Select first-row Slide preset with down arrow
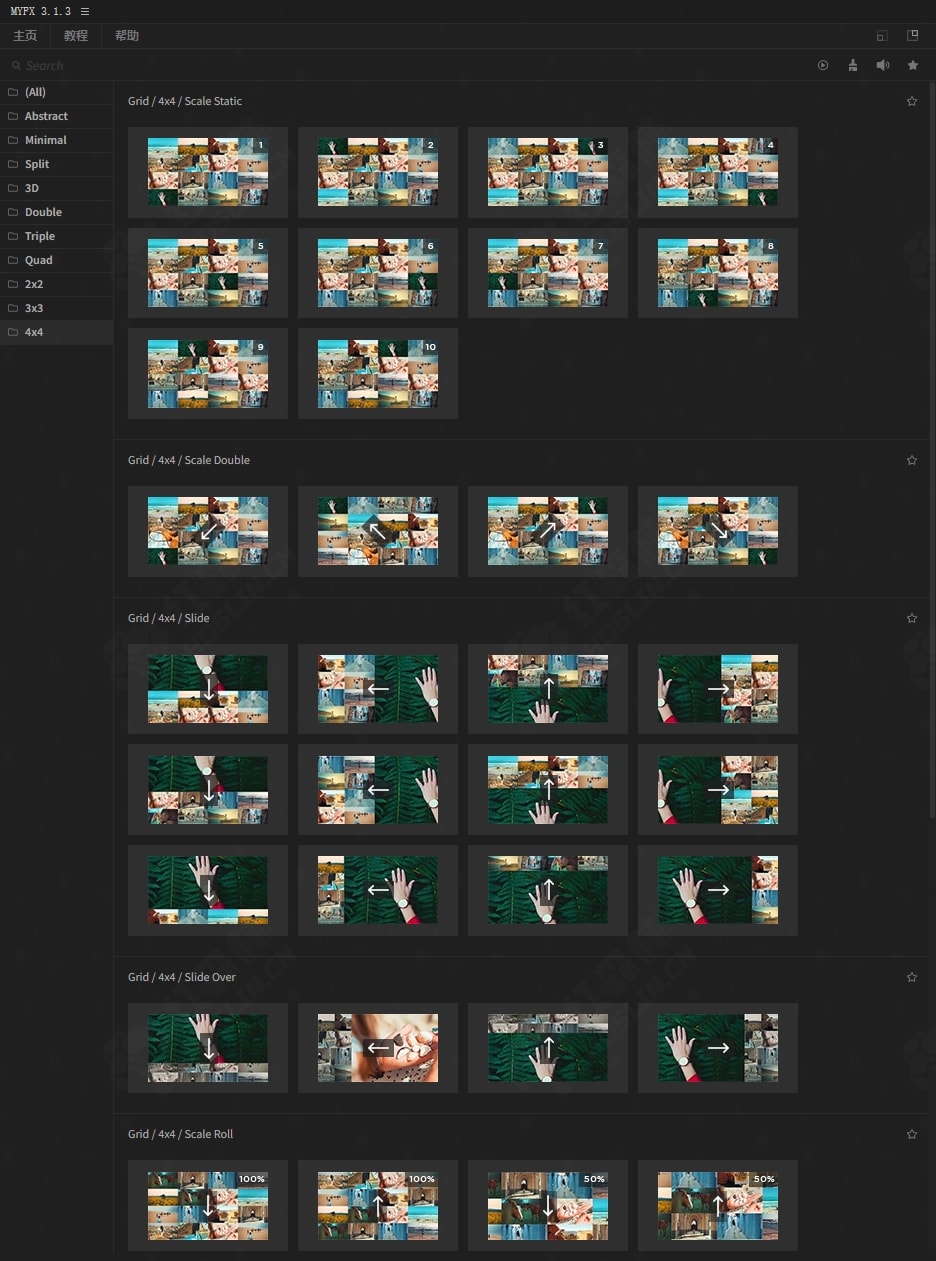The height and width of the screenshot is (1261, 936). click(208, 689)
